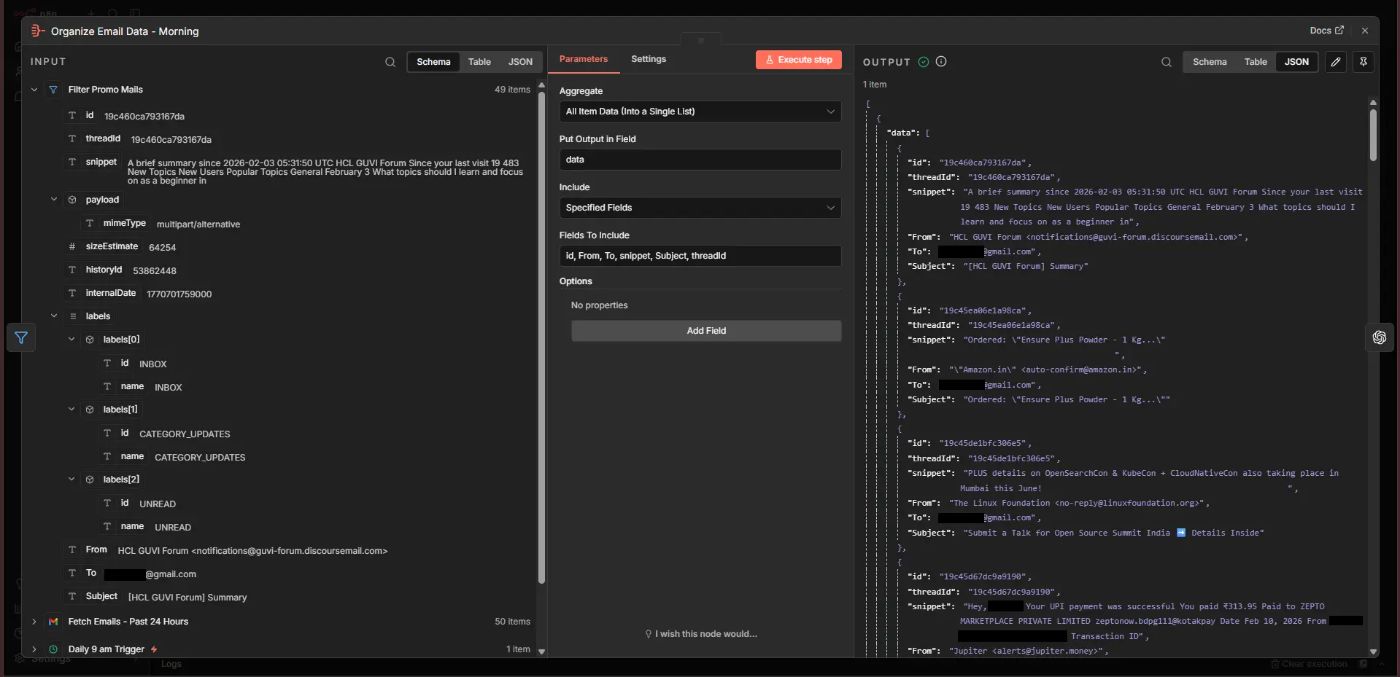1400x677 pixels.
Task: Select the Parameters tab
Action: (583, 59)
